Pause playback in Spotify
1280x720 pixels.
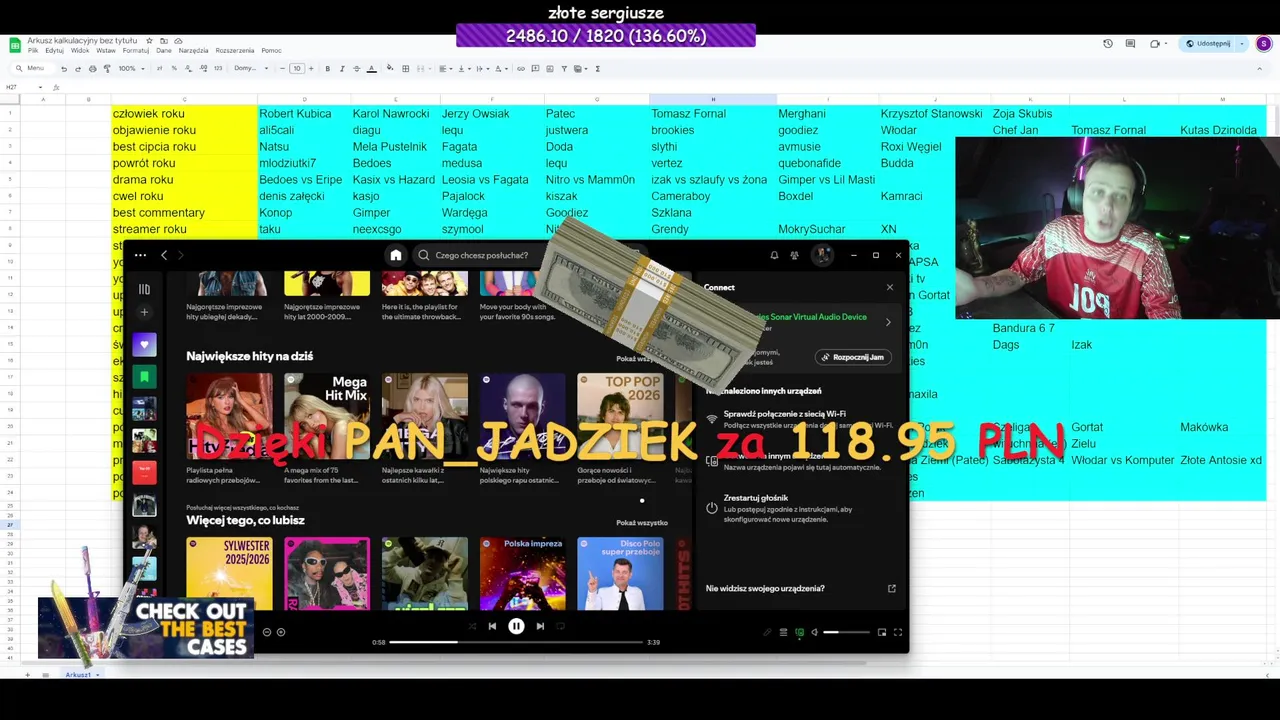click(x=516, y=626)
